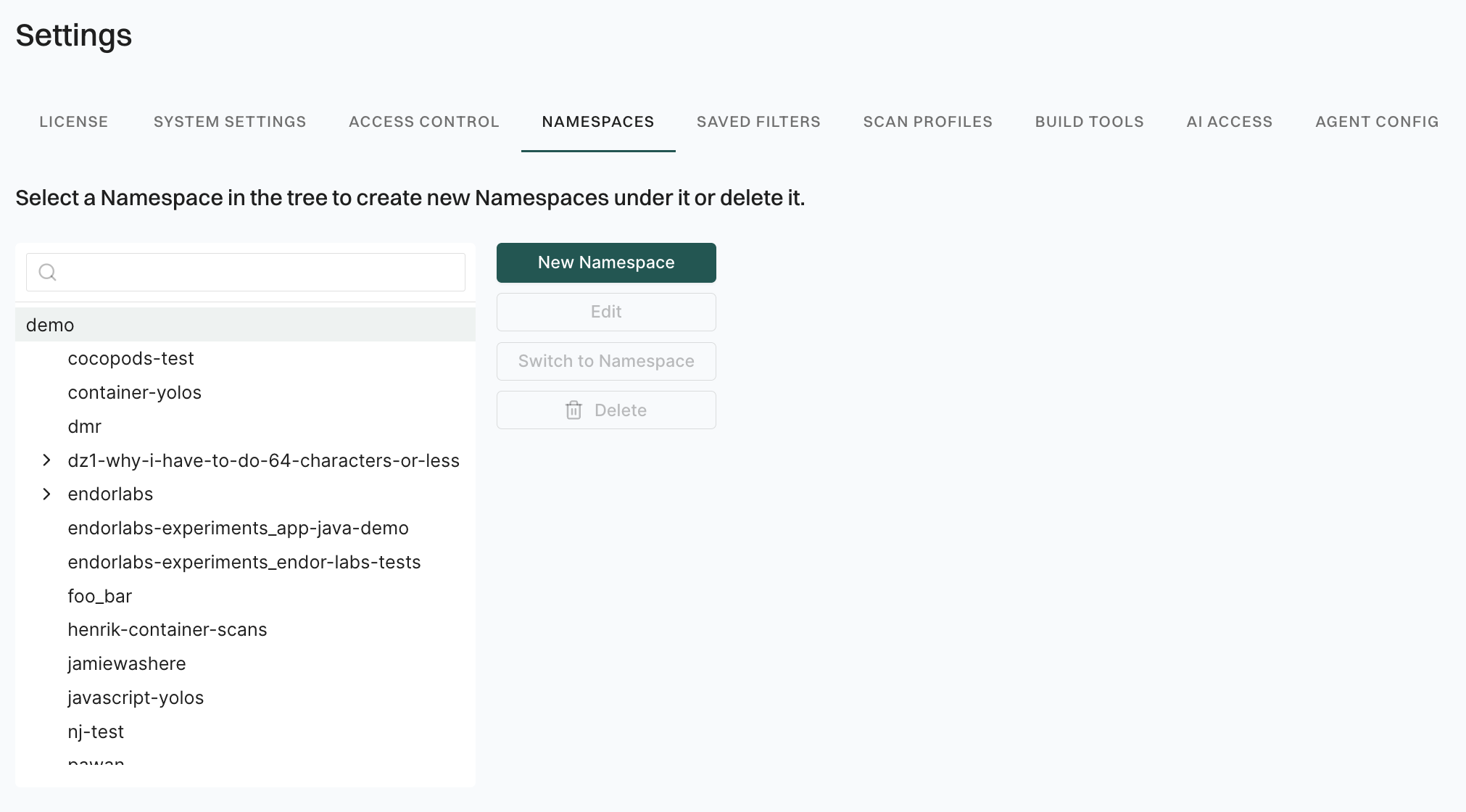
Task: Select the henrik-container-scans namespace
Action: pyautogui.click(x=167, y=629)
